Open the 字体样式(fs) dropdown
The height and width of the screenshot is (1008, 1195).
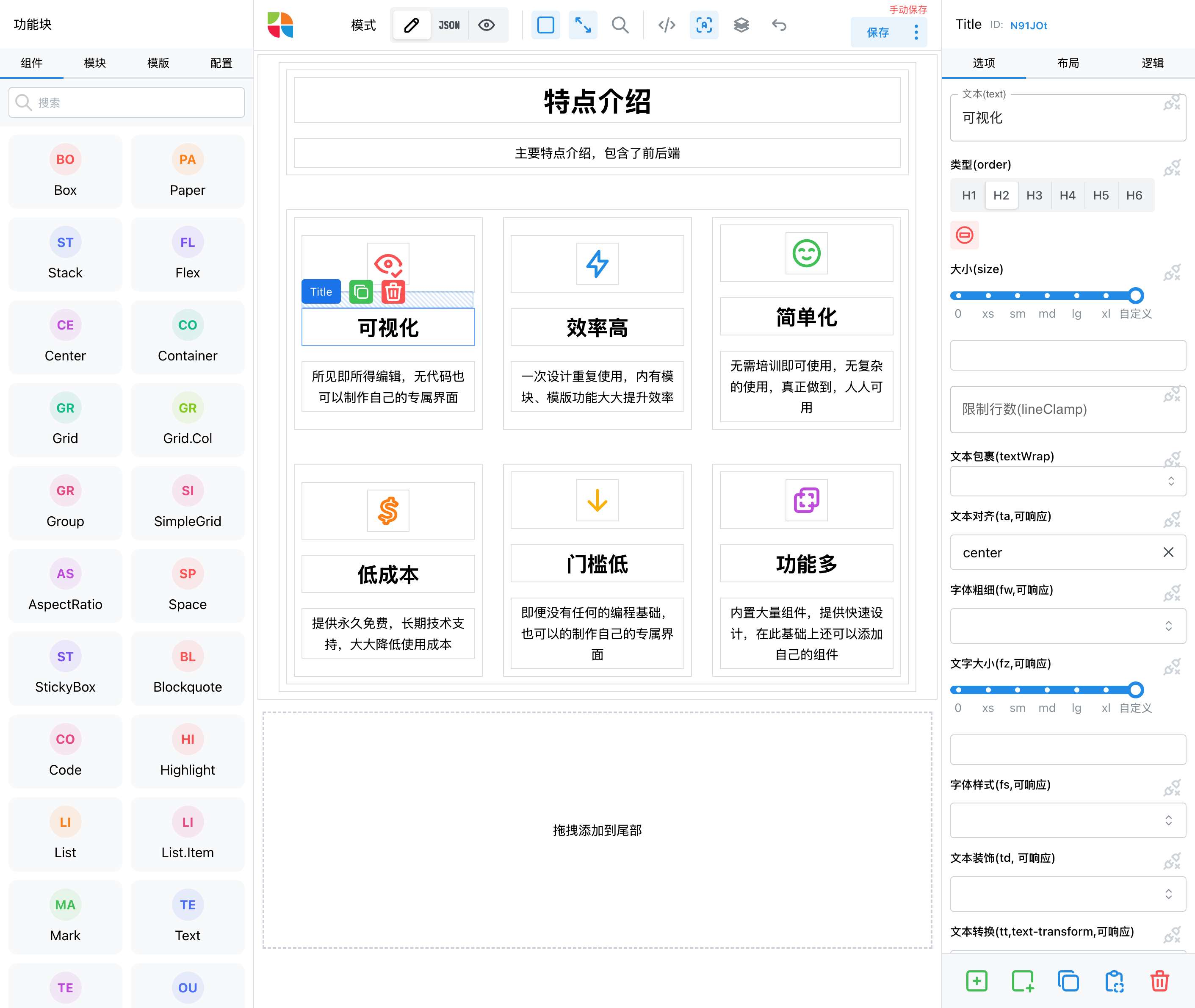1068,820
